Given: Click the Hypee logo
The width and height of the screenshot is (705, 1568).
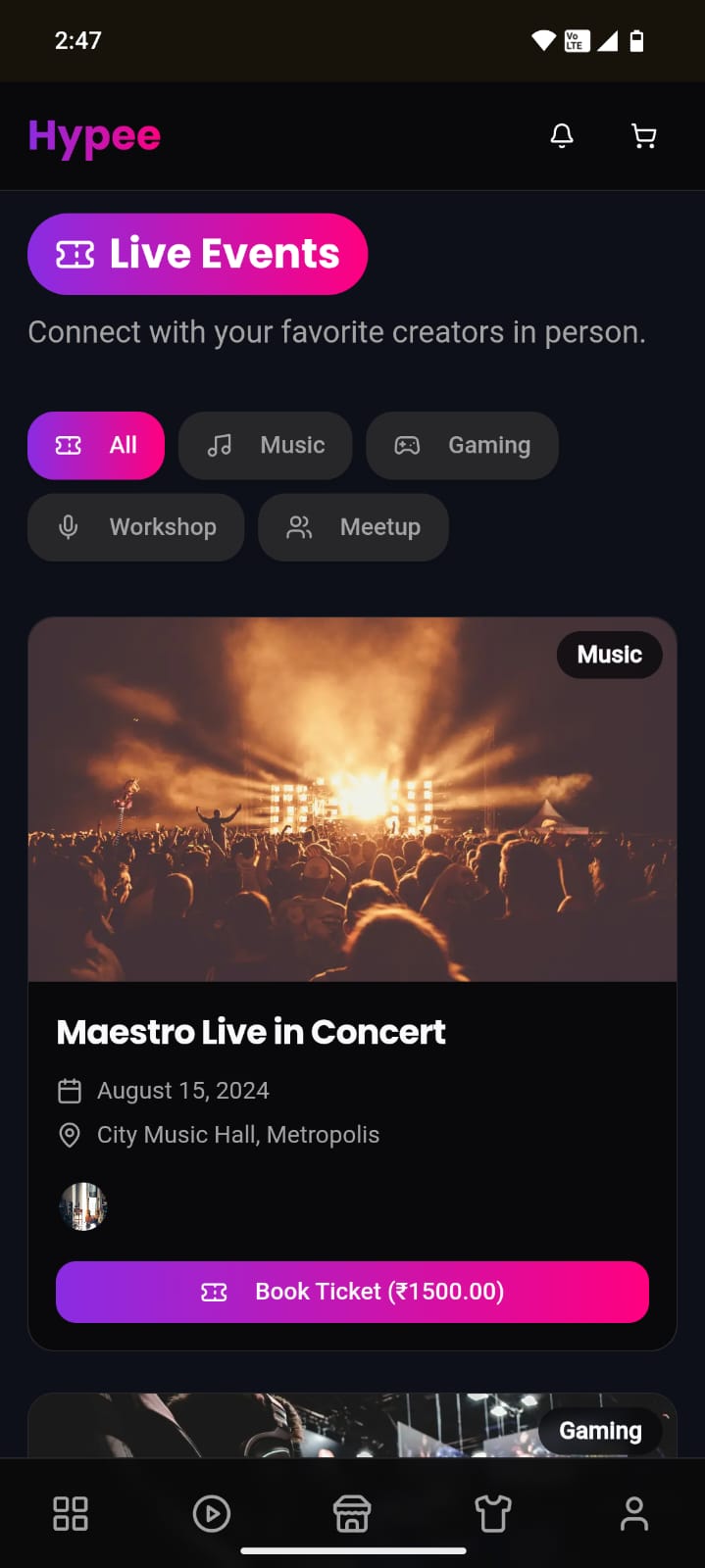Looking at the screenshot, I should point(94,136).
